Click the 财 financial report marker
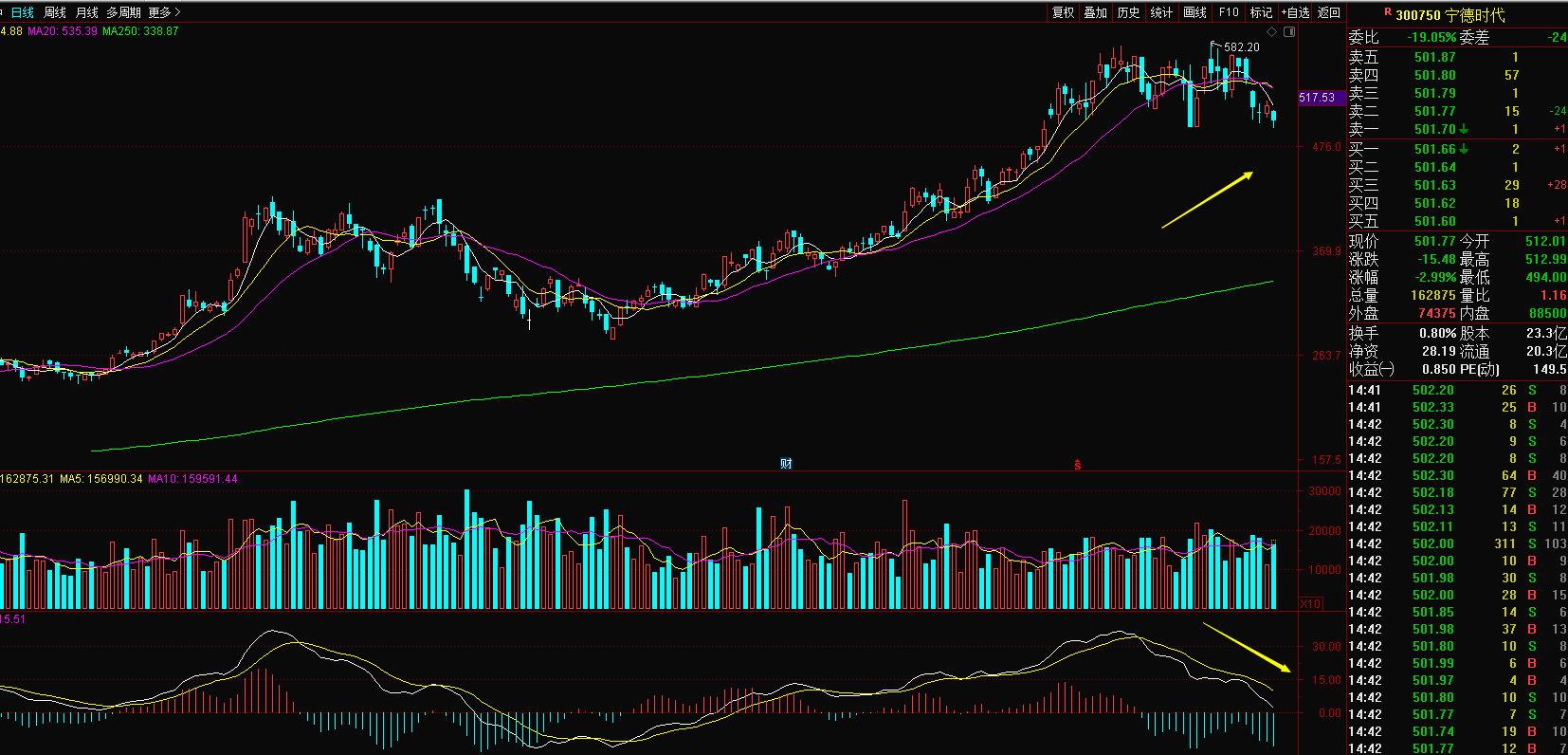This screenshot has height=755, width=1568. pos(786,464)
